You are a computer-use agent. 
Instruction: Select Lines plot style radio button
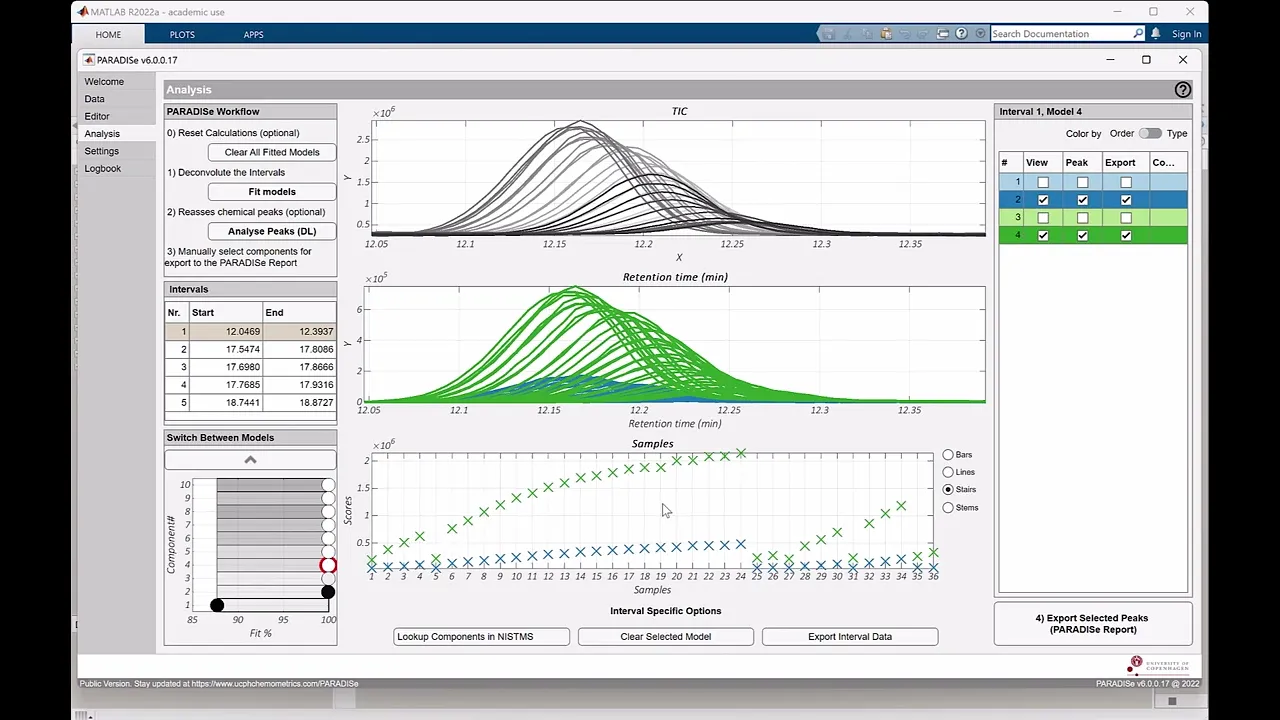coord(948,472)
